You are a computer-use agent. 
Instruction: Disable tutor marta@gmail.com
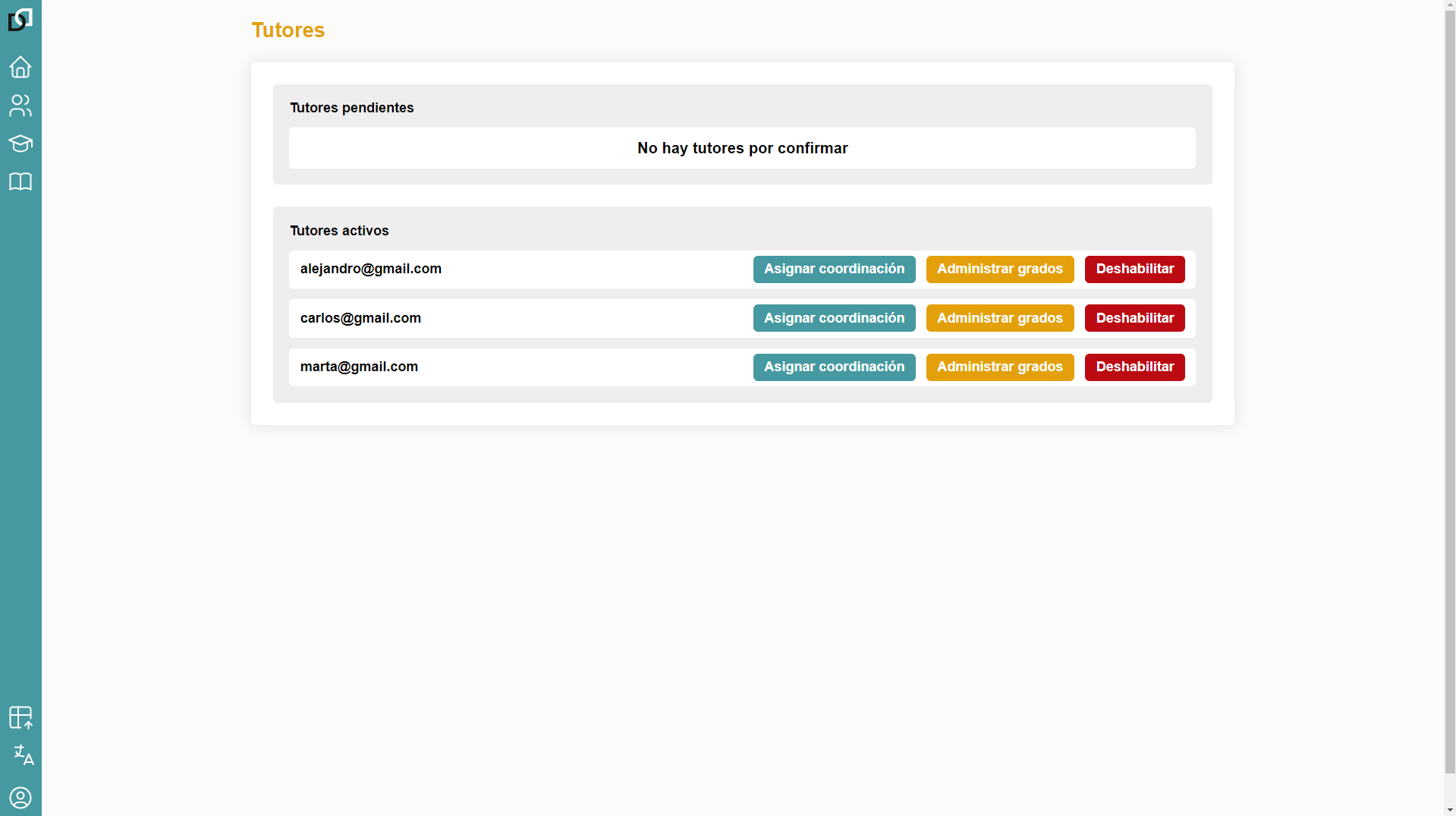coord(1134,367)
